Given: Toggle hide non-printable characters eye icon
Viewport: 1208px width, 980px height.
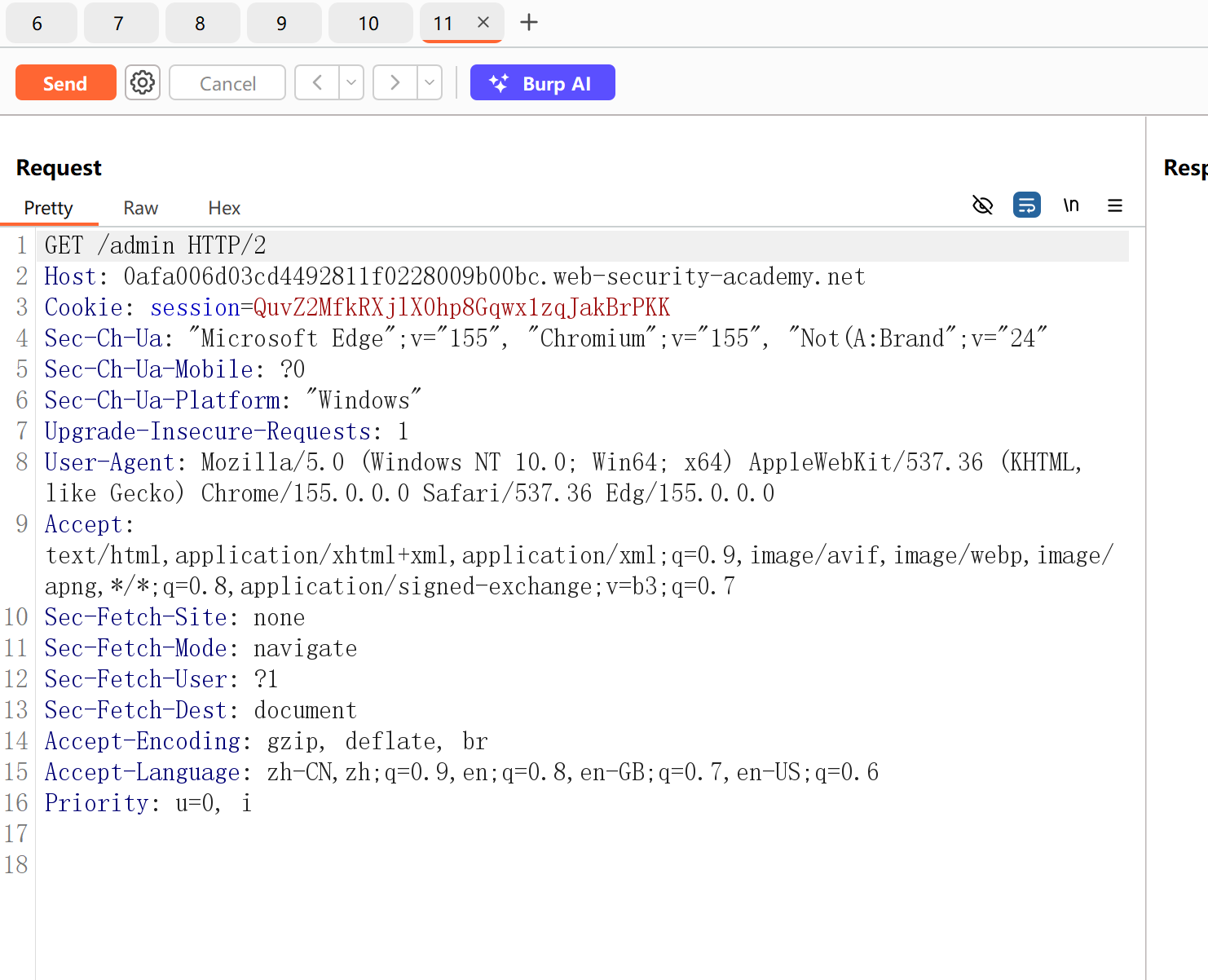Looking at the screenshot, I should click(x=983, y=205).
